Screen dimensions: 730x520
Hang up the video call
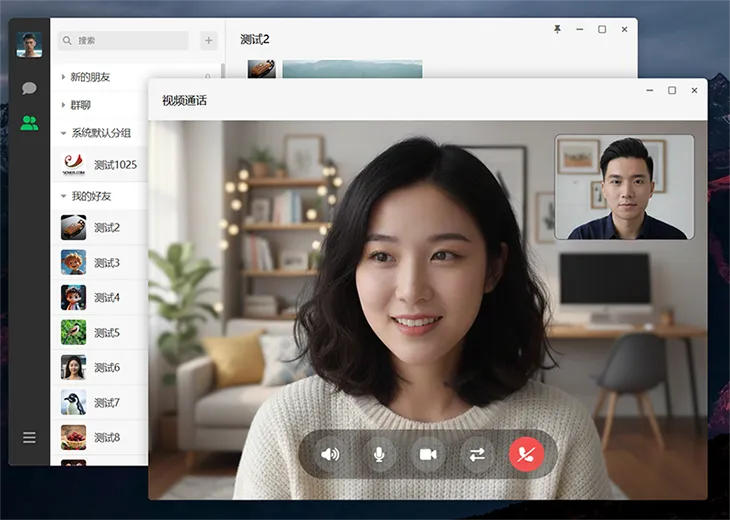click(527, 454)
